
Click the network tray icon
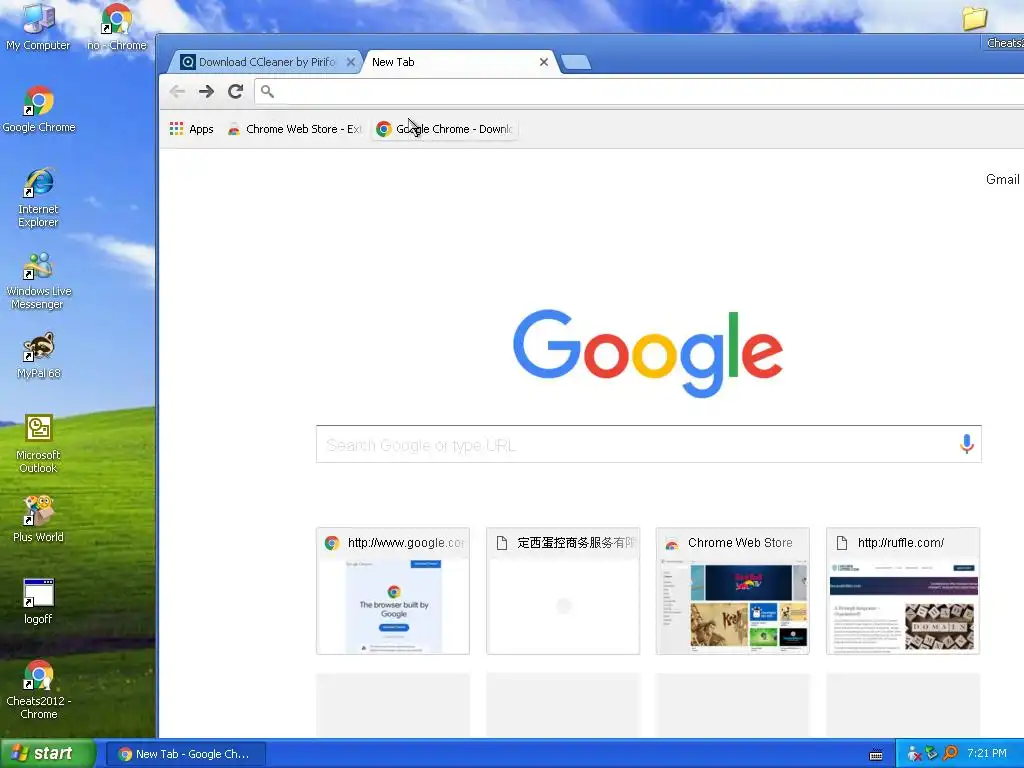932,754
